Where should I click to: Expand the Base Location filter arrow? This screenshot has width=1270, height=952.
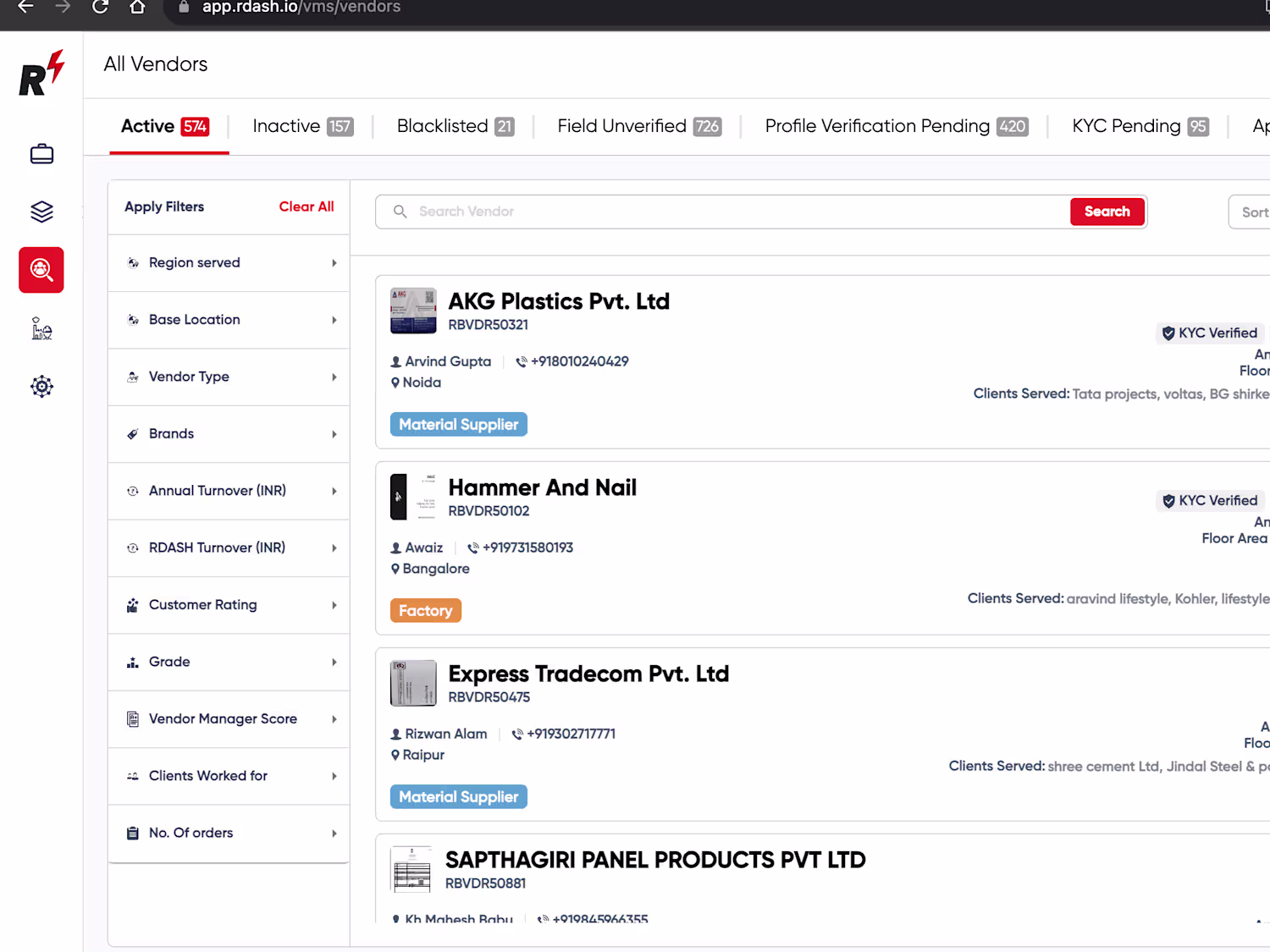334,320
